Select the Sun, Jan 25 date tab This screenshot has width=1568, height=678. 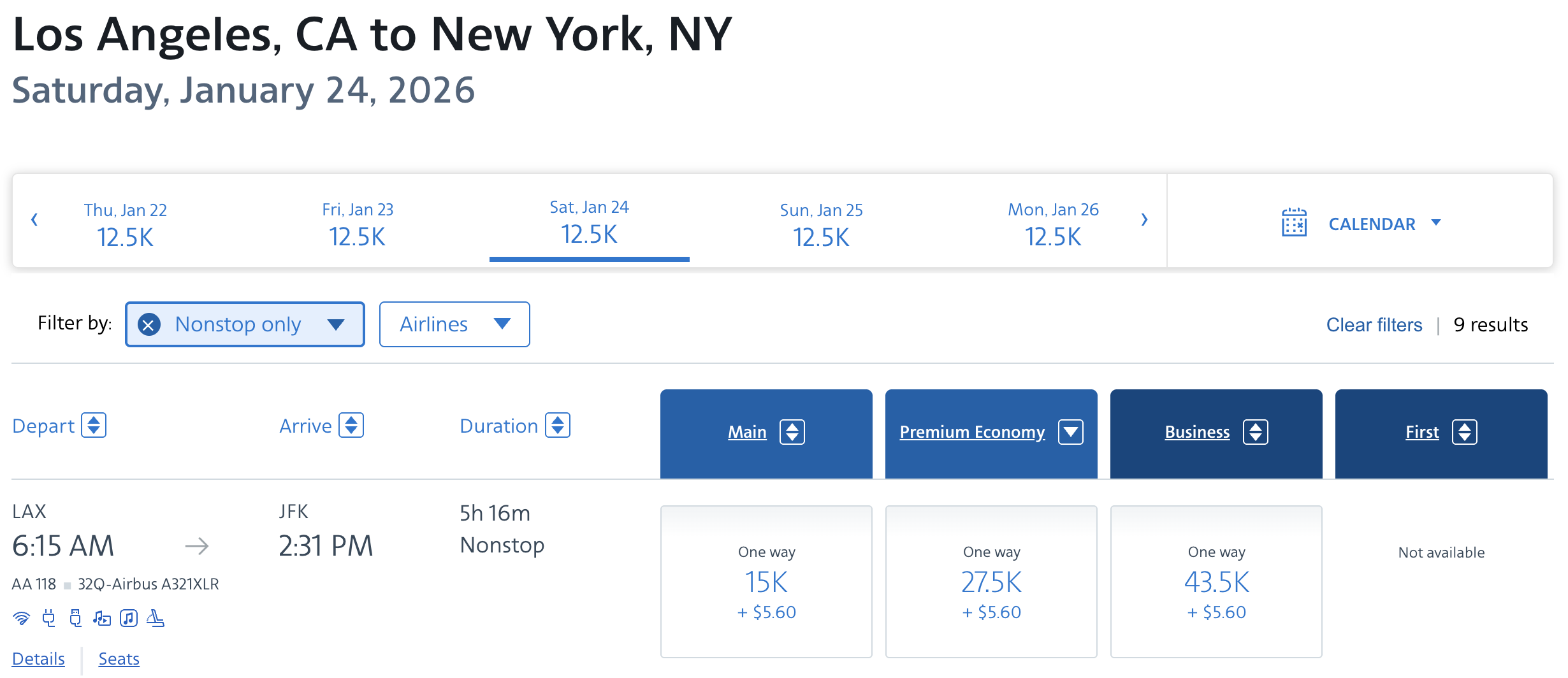821,223
